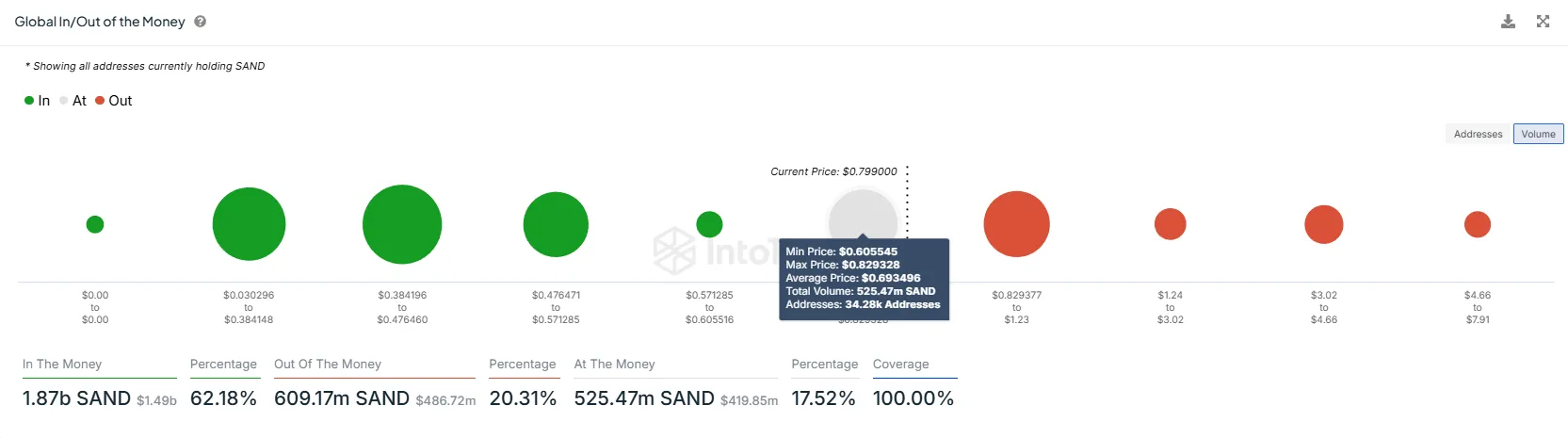Expand the chart to fullscreen

[x=1543, y=22]
